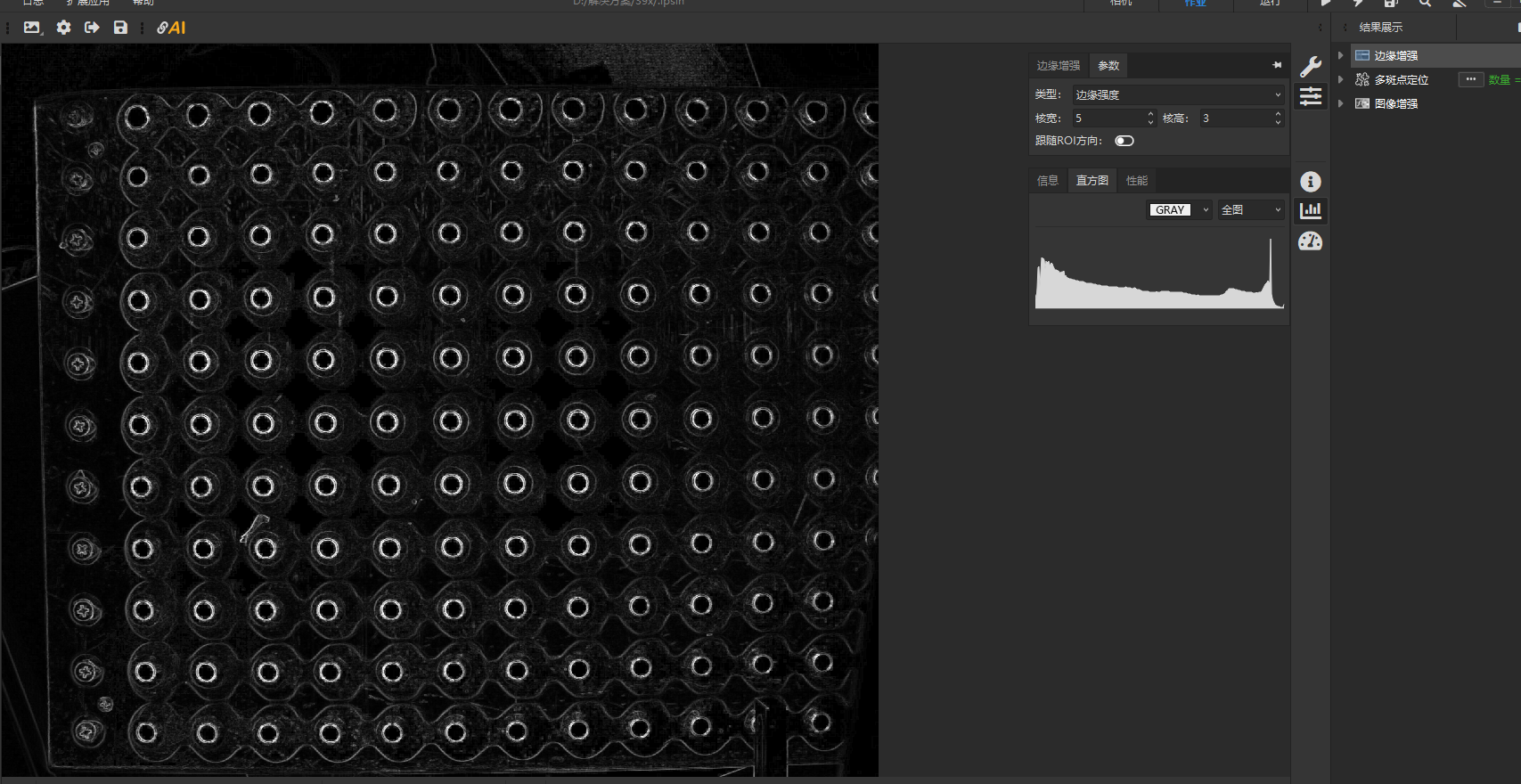1521x784 pixels.
Task: Click the export arrow icon
Action: click(x=92, y=28)
